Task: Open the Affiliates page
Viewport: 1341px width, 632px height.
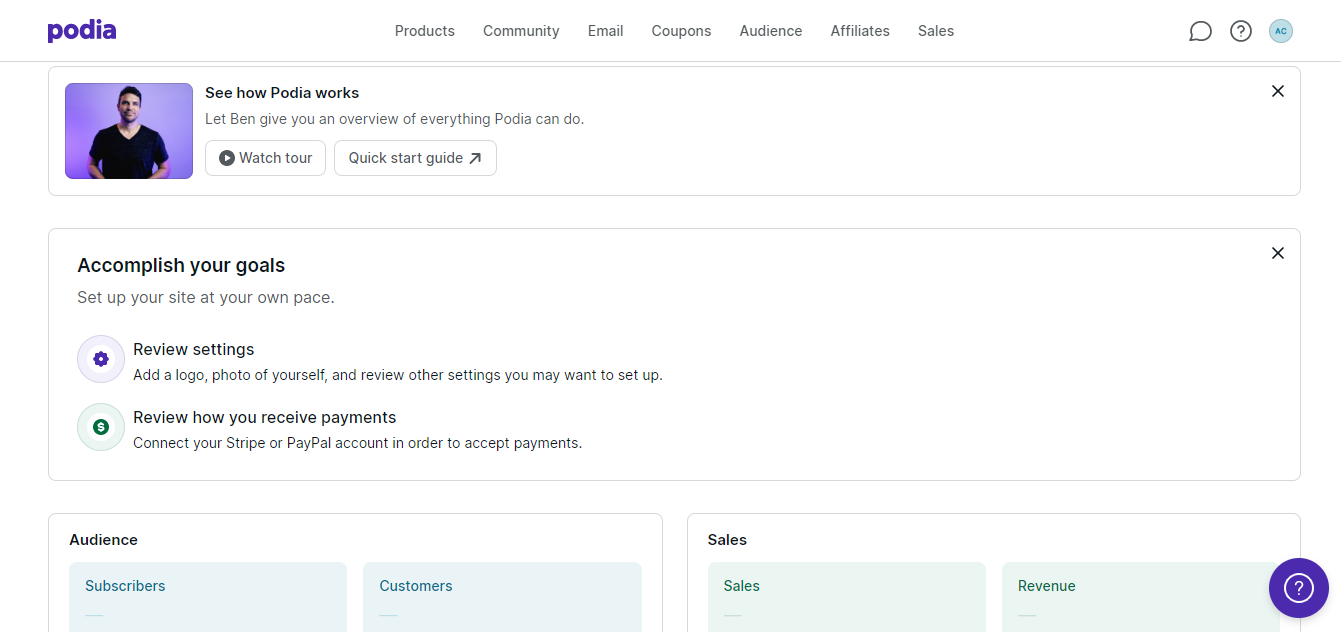Action: pyautogui.click(x=860, y=31)
